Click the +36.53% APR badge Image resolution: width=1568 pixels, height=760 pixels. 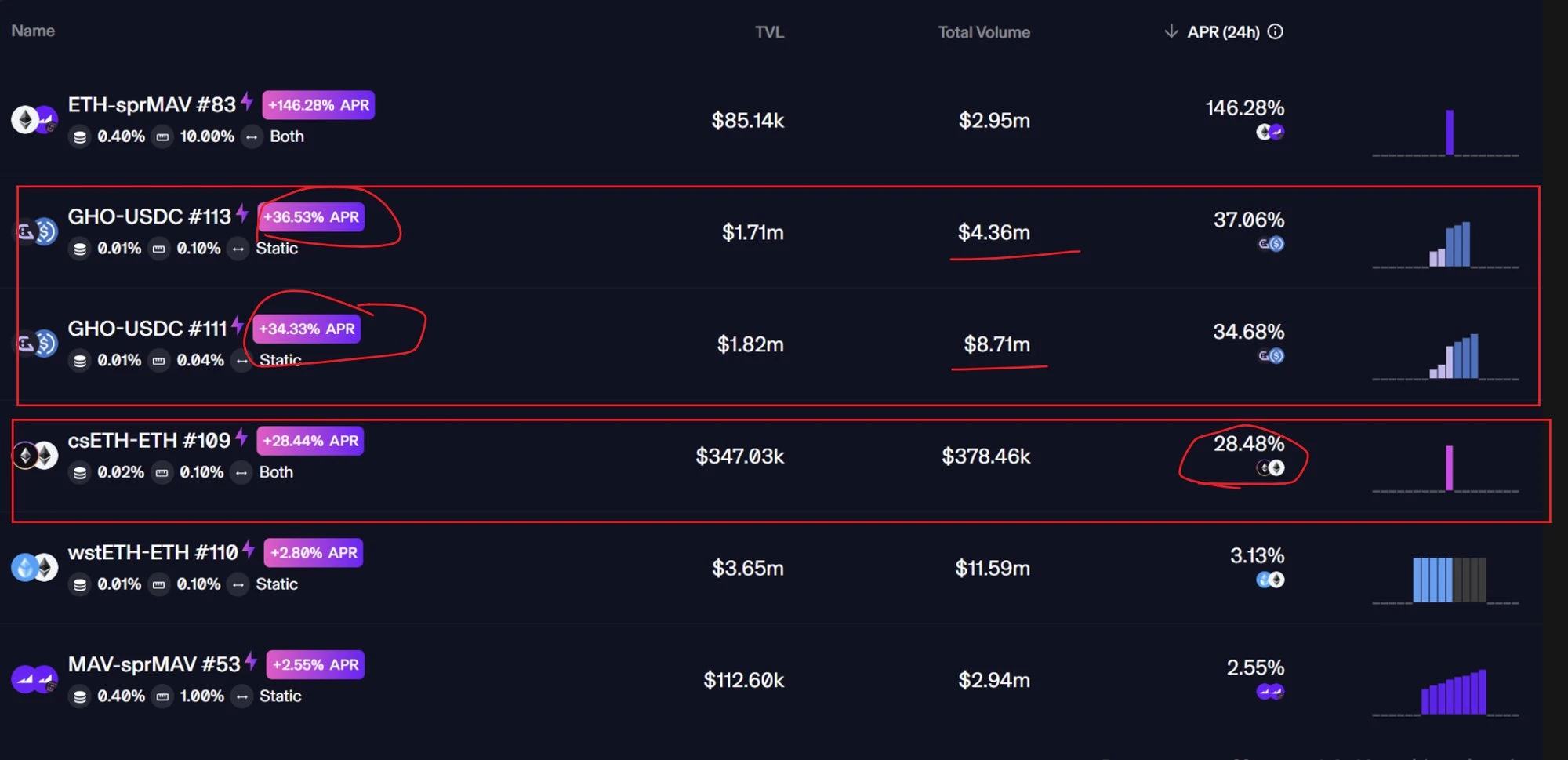311,217
